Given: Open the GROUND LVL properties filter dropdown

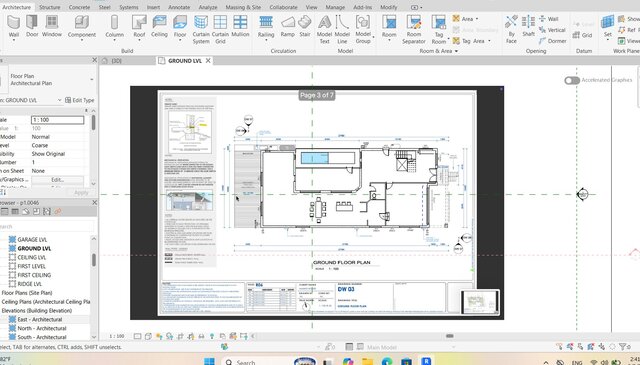Looking at the screenshot, I should [x=60, y=100].
